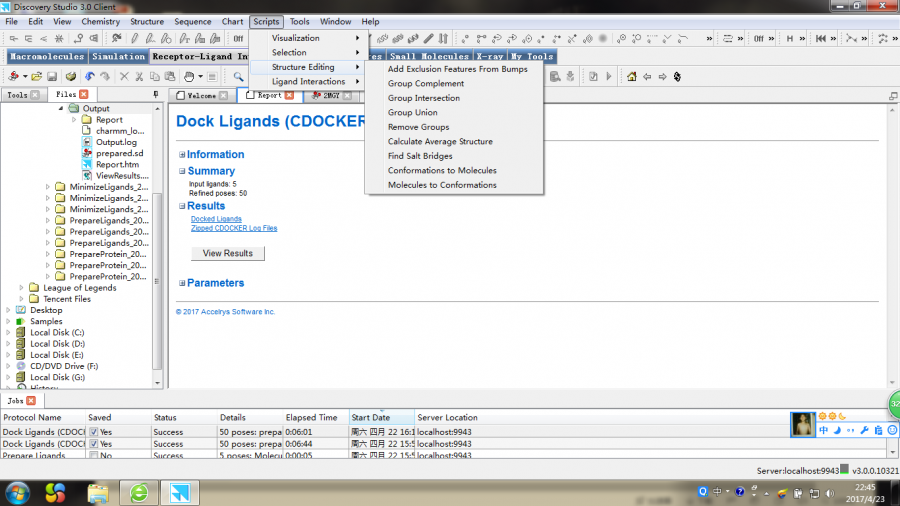Image resolution: width=900 pixels, height=506 pixels.
Task: Sort jobs by the Start Date column
Action: (381, 418)
